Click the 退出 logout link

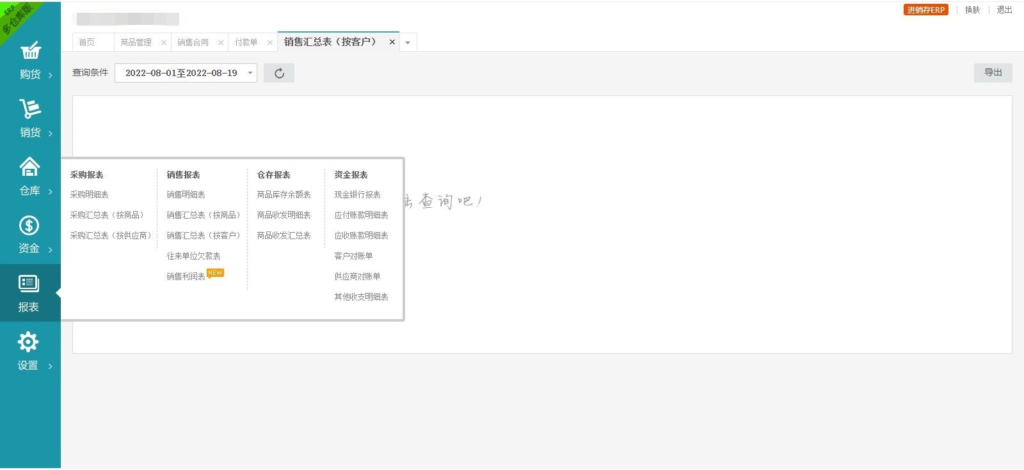1004,10
